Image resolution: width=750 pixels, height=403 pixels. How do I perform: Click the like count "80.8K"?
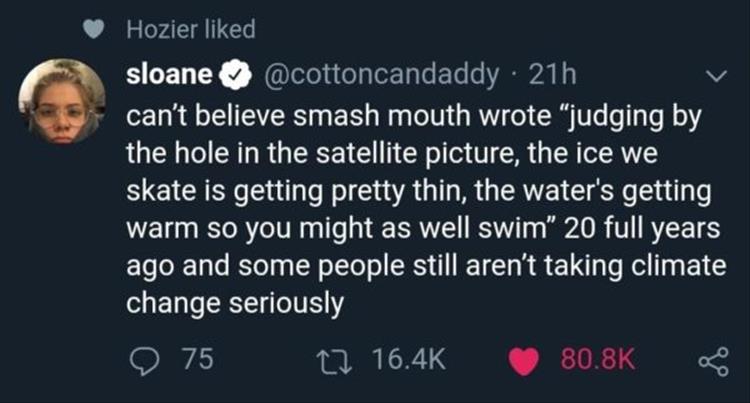pyautogui.click(x=596, y=359)
